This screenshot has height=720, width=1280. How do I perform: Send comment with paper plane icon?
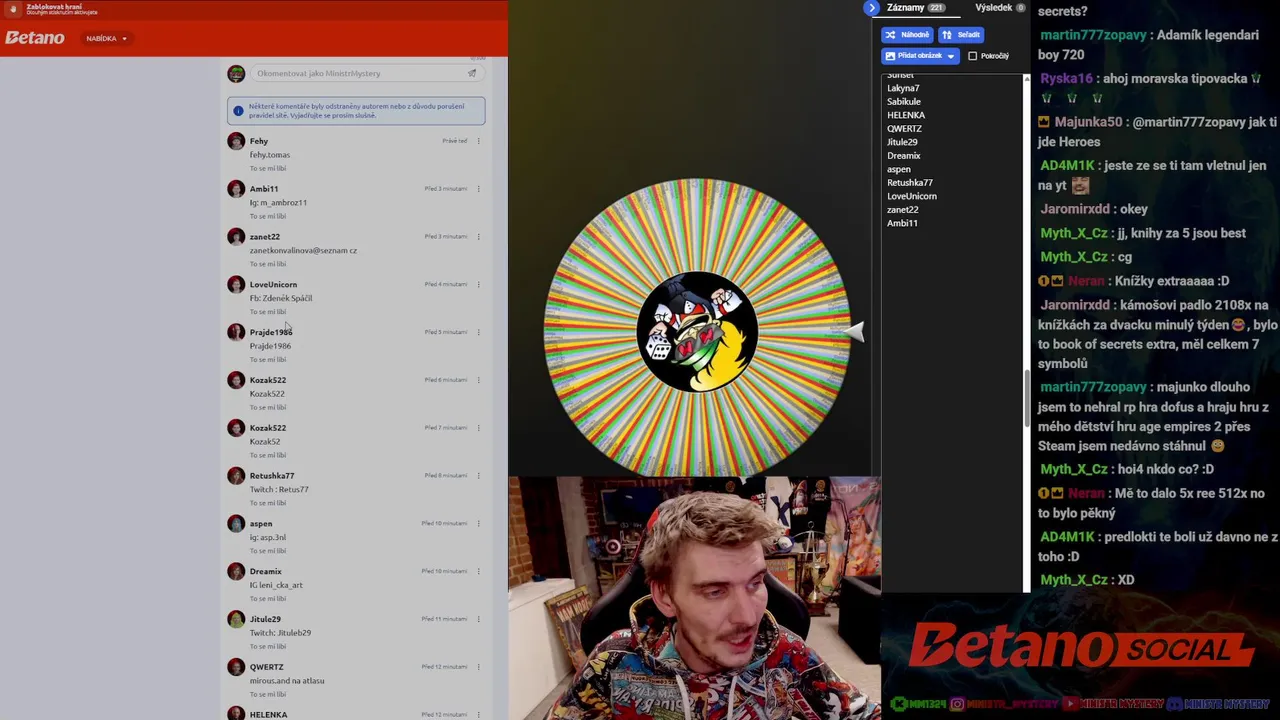[472, 73]
